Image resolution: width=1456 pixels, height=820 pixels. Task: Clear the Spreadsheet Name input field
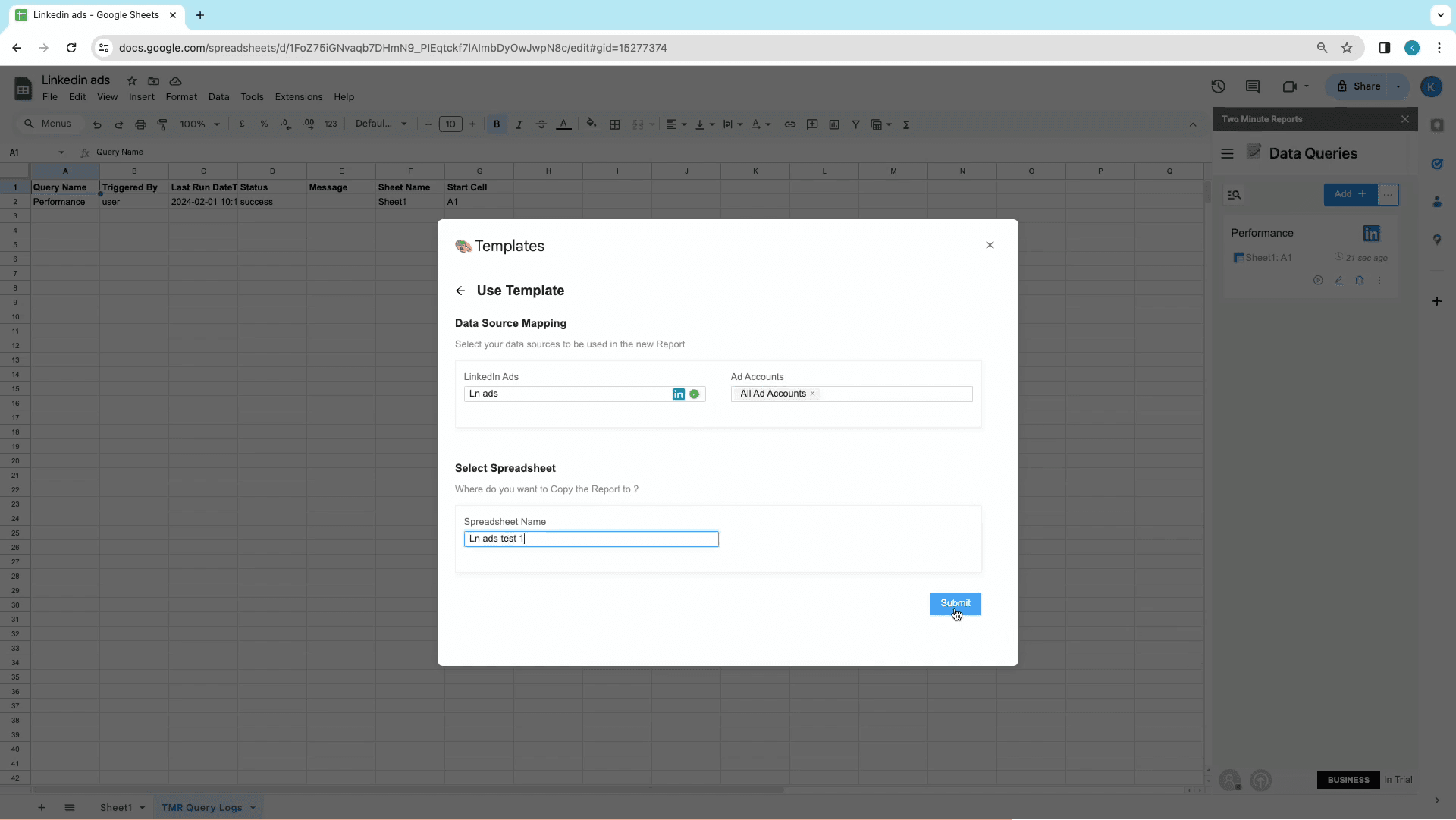591,538
